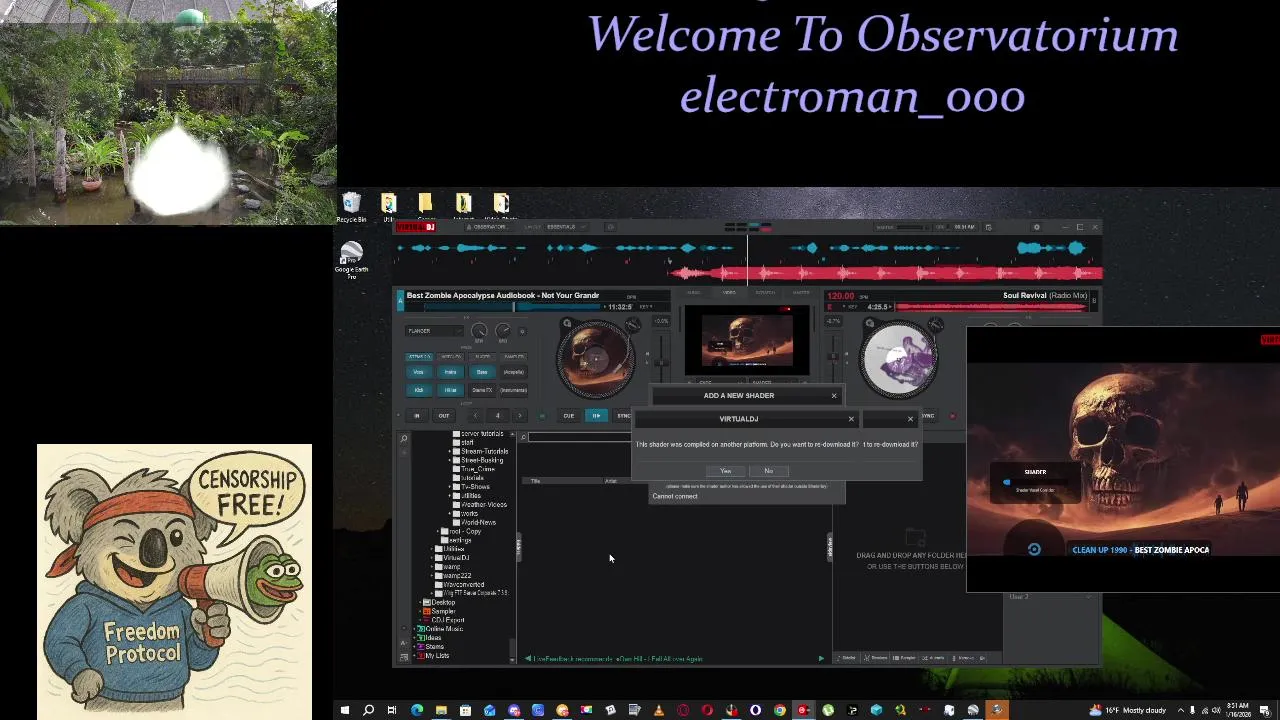The height and width of the screenshot is (720, 1280).
Task: Open Google Chrome from taskbar
Action: tap(780, 710)
